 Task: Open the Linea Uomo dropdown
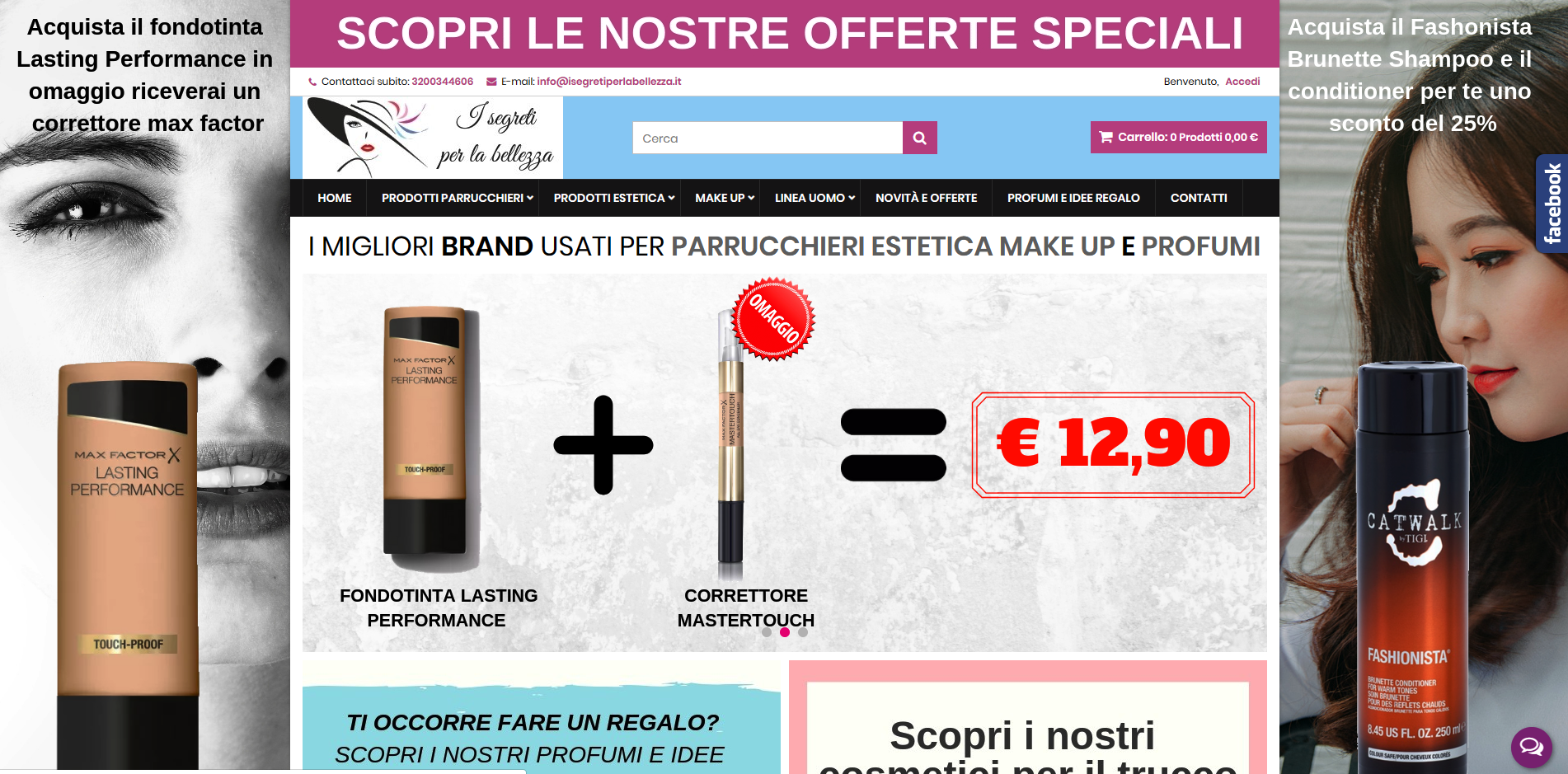(815, 198)
